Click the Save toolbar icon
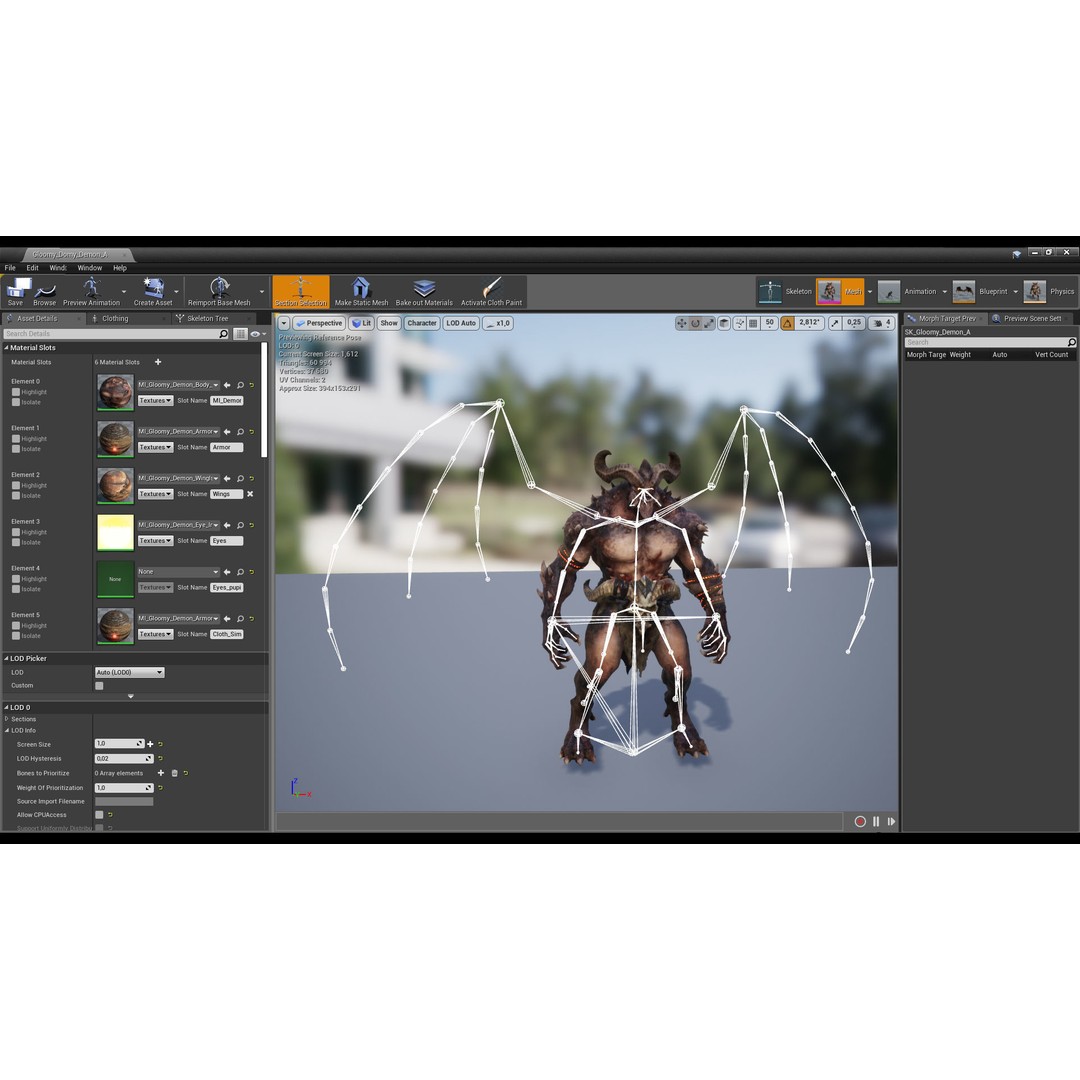The width and height of the screenshot is (1080, 1080). (17, 291)
